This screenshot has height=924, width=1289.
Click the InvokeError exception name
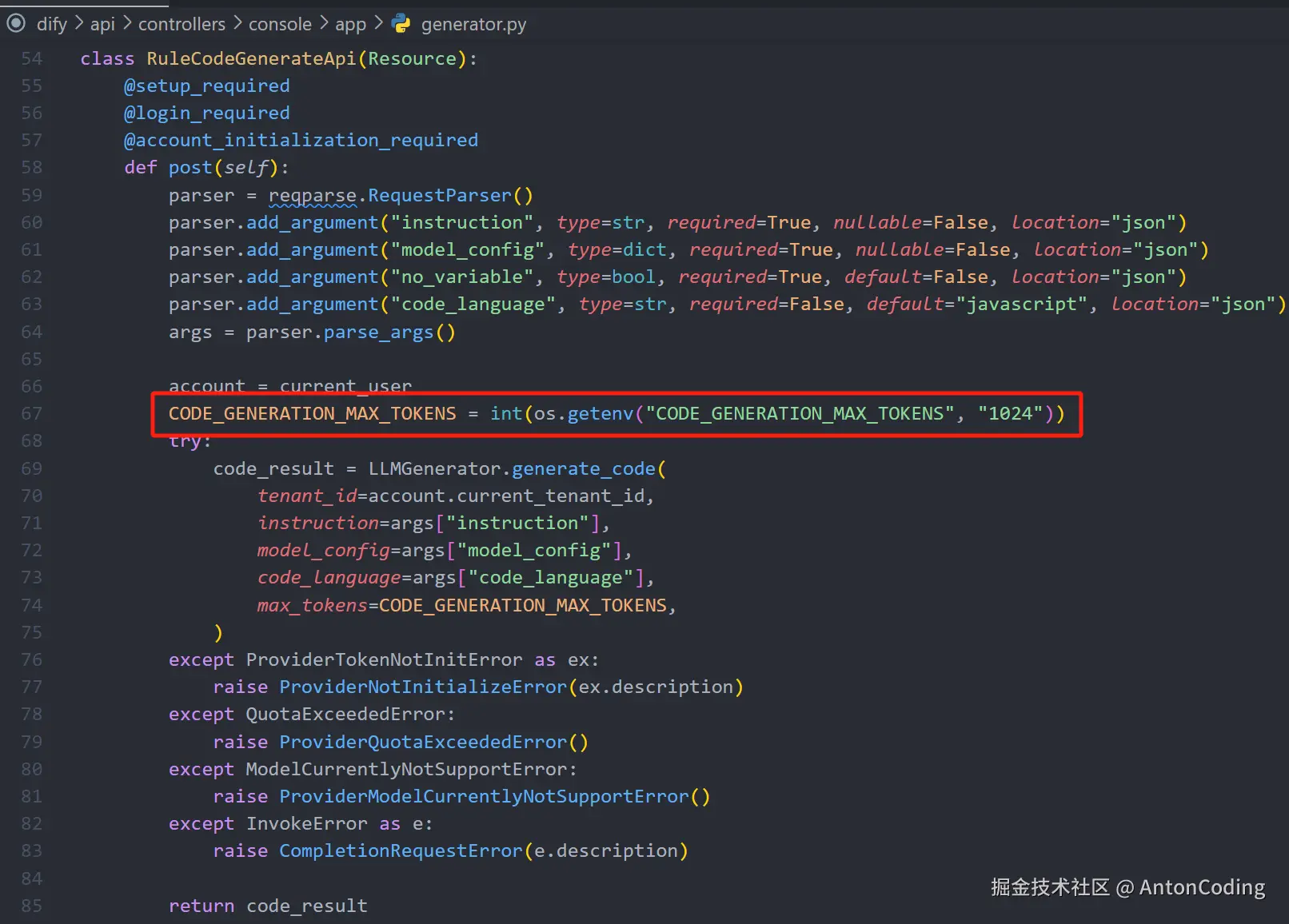(x=307, y=823)
